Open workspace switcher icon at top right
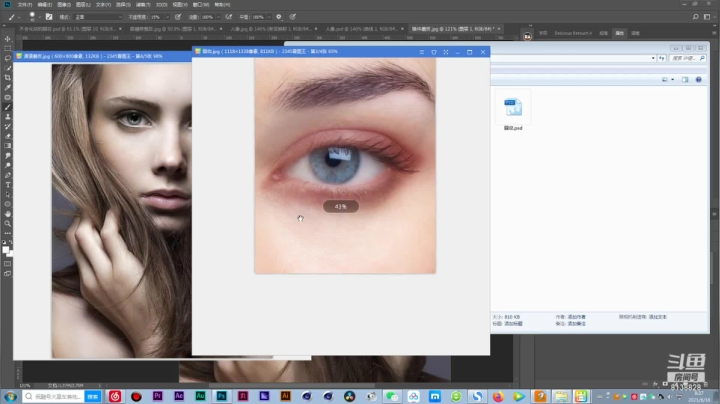720x404 pixels. tap(707, 17)
